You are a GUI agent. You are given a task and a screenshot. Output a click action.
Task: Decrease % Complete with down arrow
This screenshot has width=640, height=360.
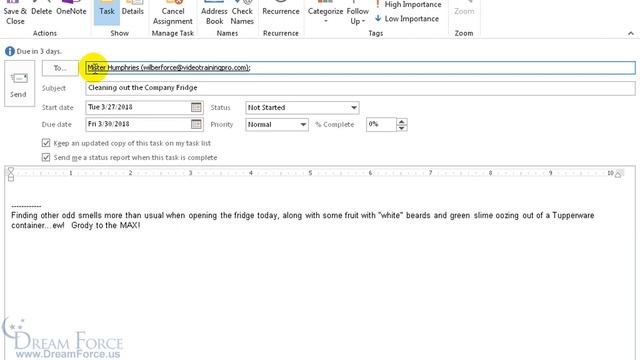(402, 128)
